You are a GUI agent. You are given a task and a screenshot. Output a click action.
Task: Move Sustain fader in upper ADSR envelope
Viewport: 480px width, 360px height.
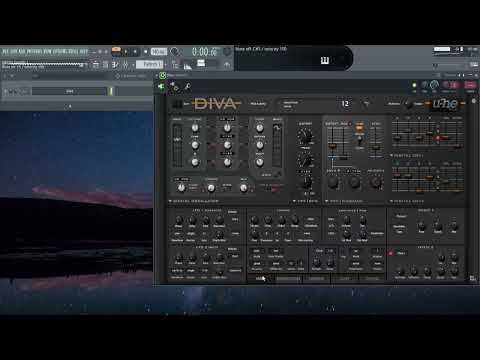(x=419, y=137)
